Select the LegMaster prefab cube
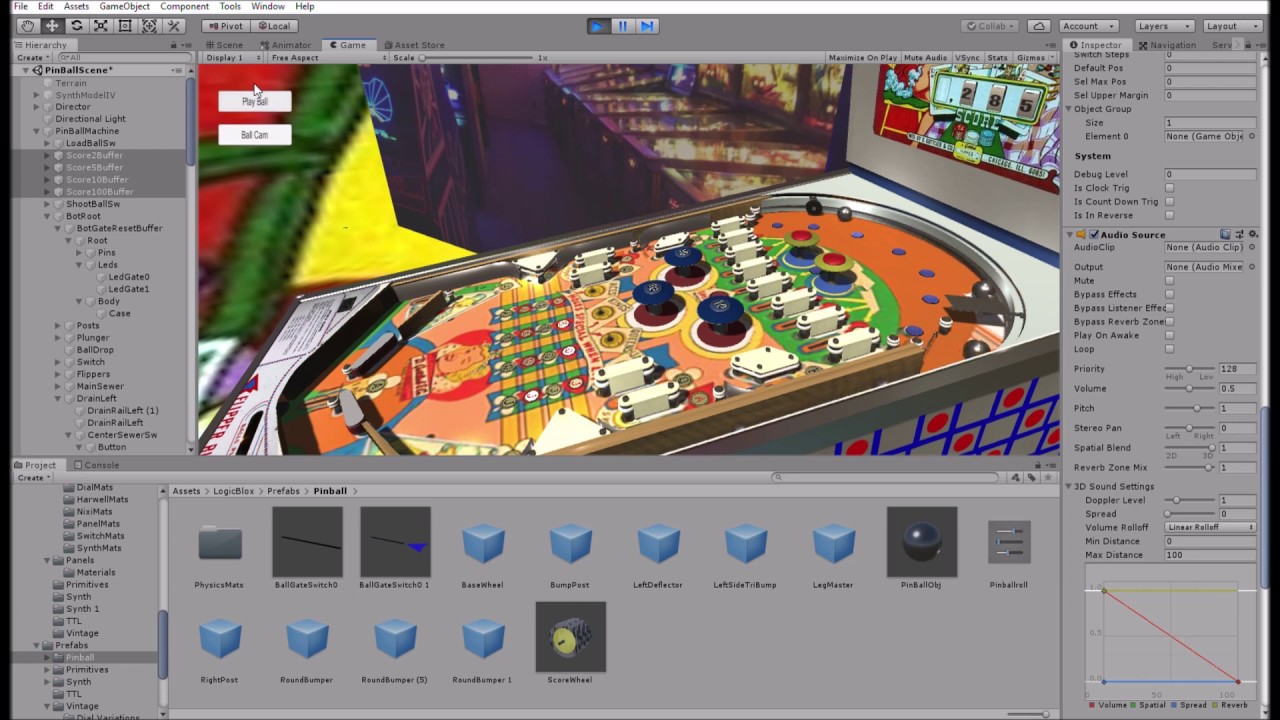The height and width of the screenshot is (720, 1280). point(834,543)
